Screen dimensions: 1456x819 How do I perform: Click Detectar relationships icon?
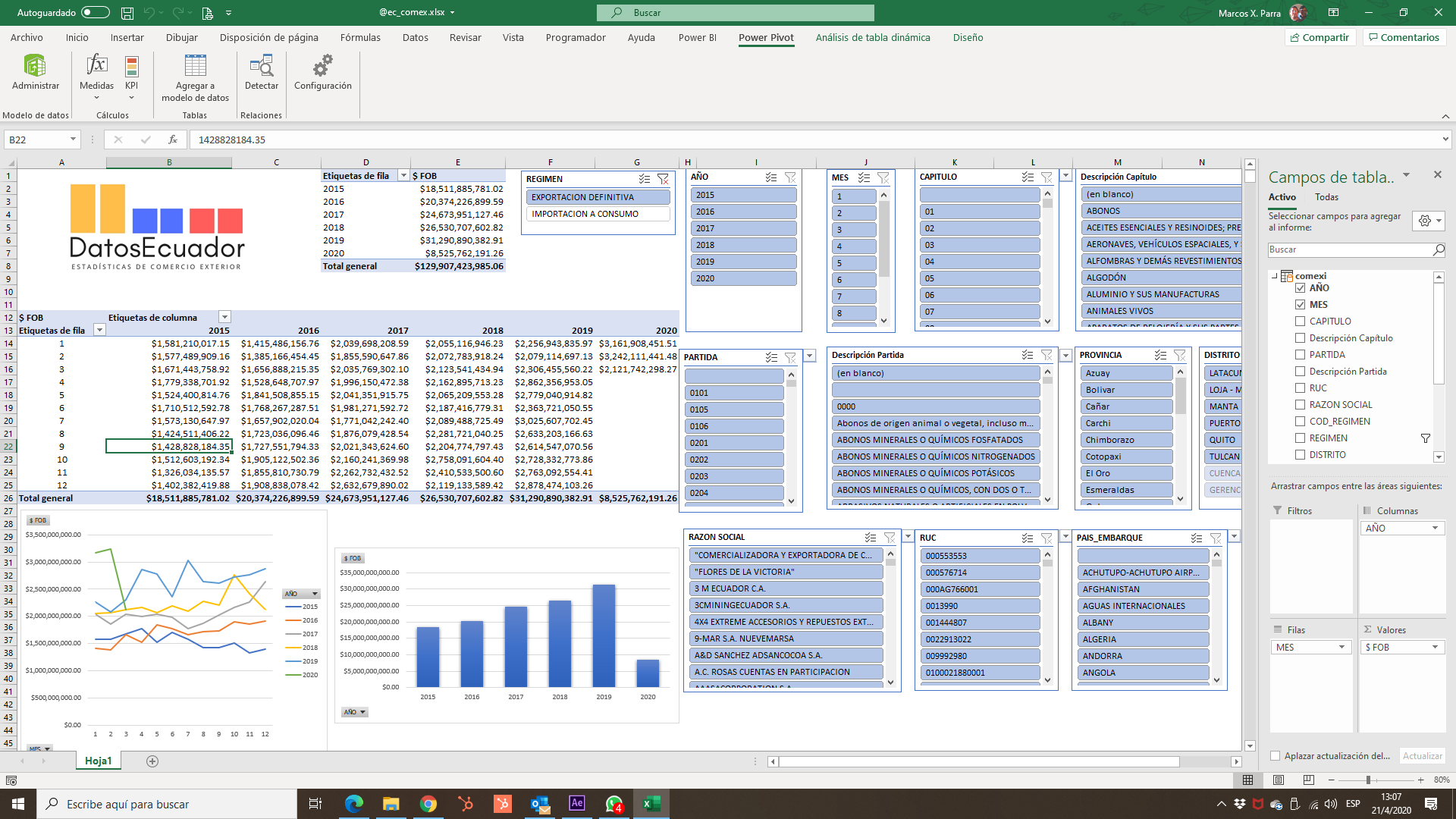[x=262, y=72]
